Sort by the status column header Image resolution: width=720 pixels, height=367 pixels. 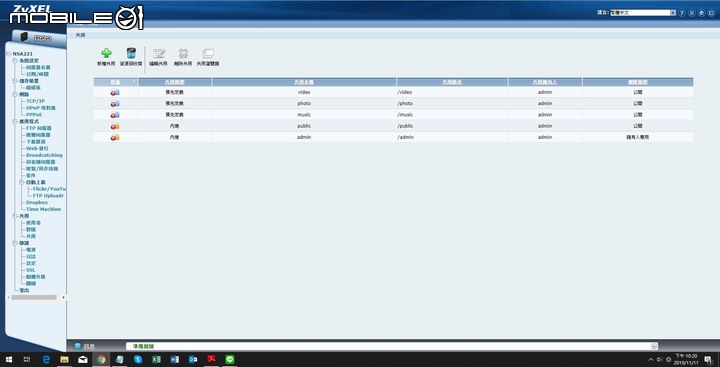pyautogui.click(x=116, y=82)
